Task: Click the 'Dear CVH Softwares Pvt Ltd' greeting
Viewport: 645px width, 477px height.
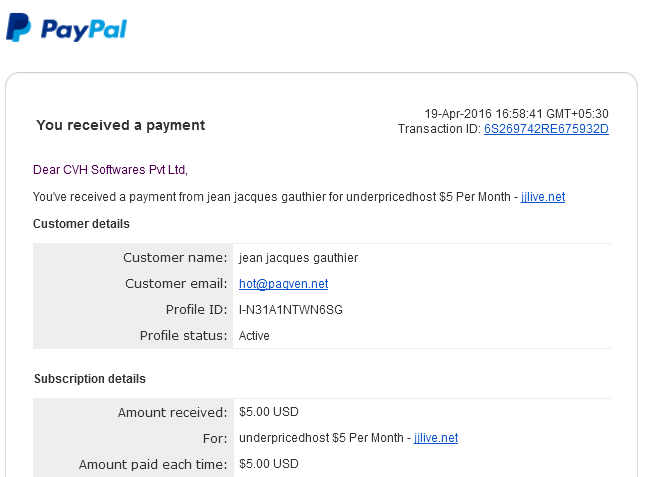Action: 110,170
